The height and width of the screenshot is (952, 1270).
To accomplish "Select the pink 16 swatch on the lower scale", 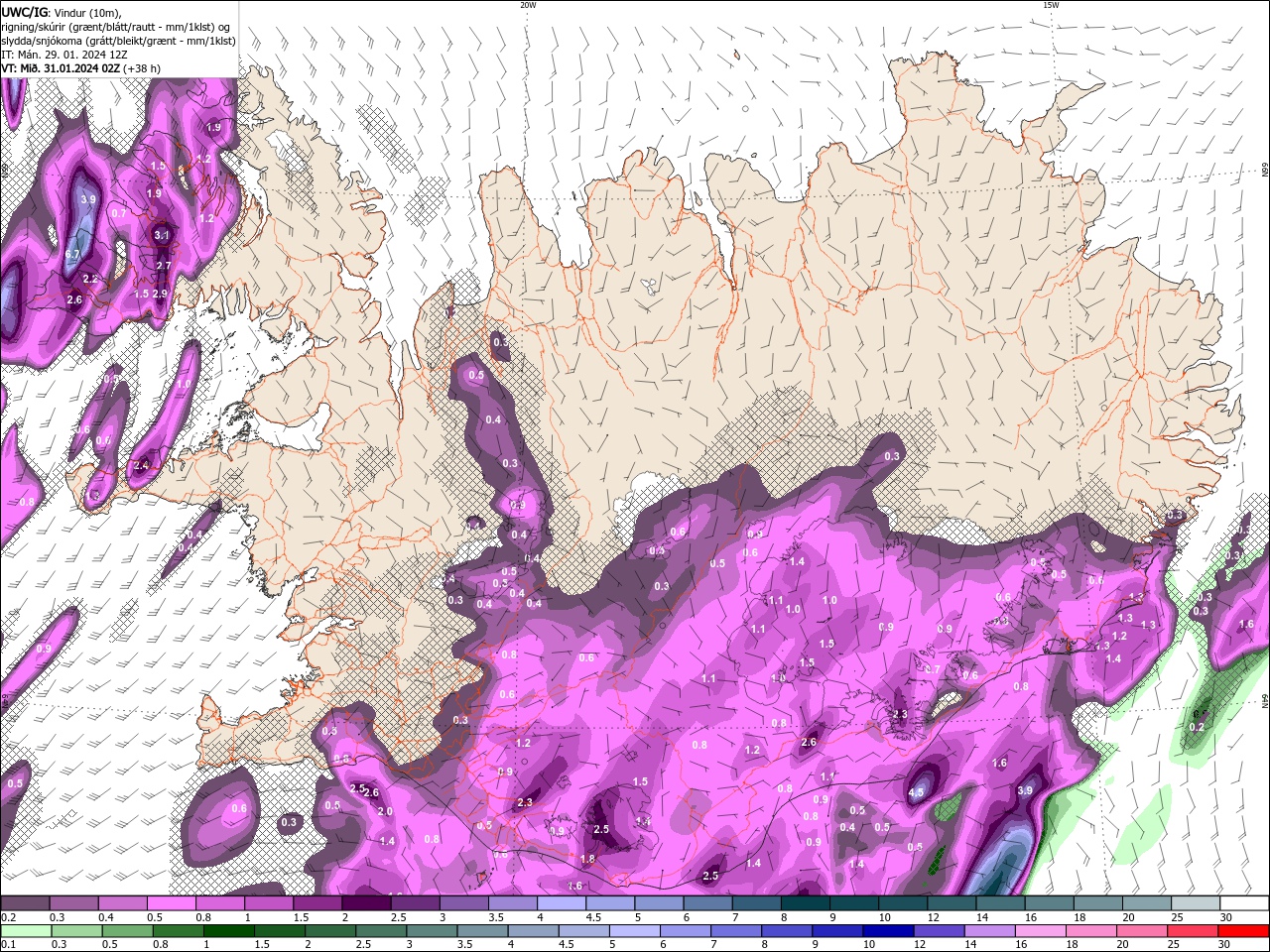I will (1039, 931).
